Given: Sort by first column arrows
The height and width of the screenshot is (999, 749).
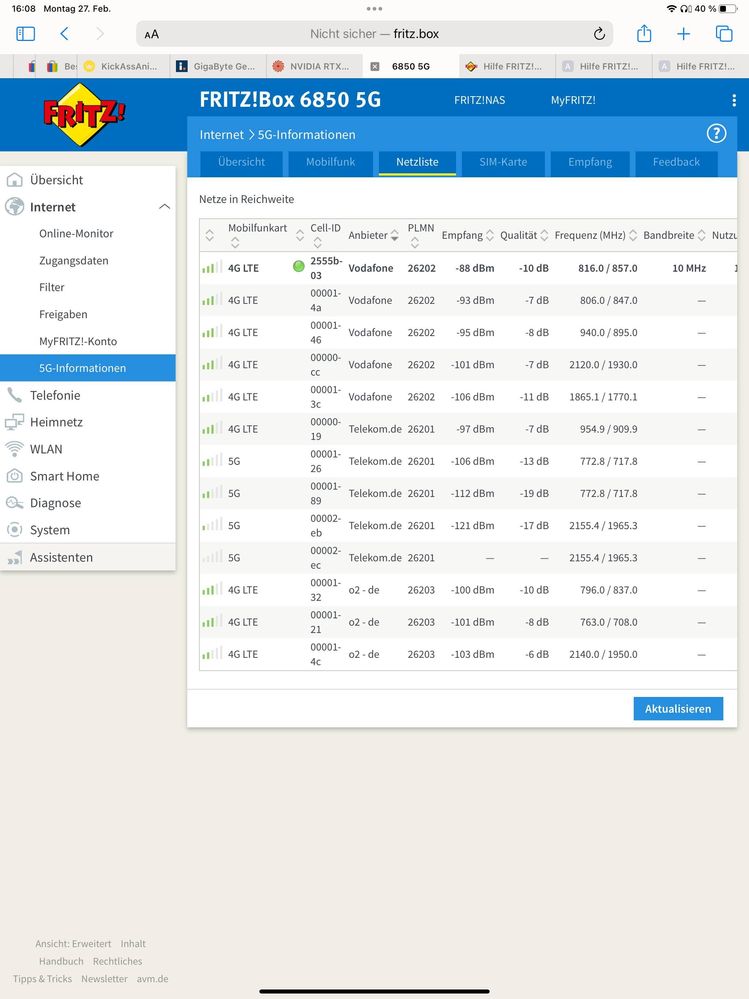Looking at the screenshot, I should (210, 235).
